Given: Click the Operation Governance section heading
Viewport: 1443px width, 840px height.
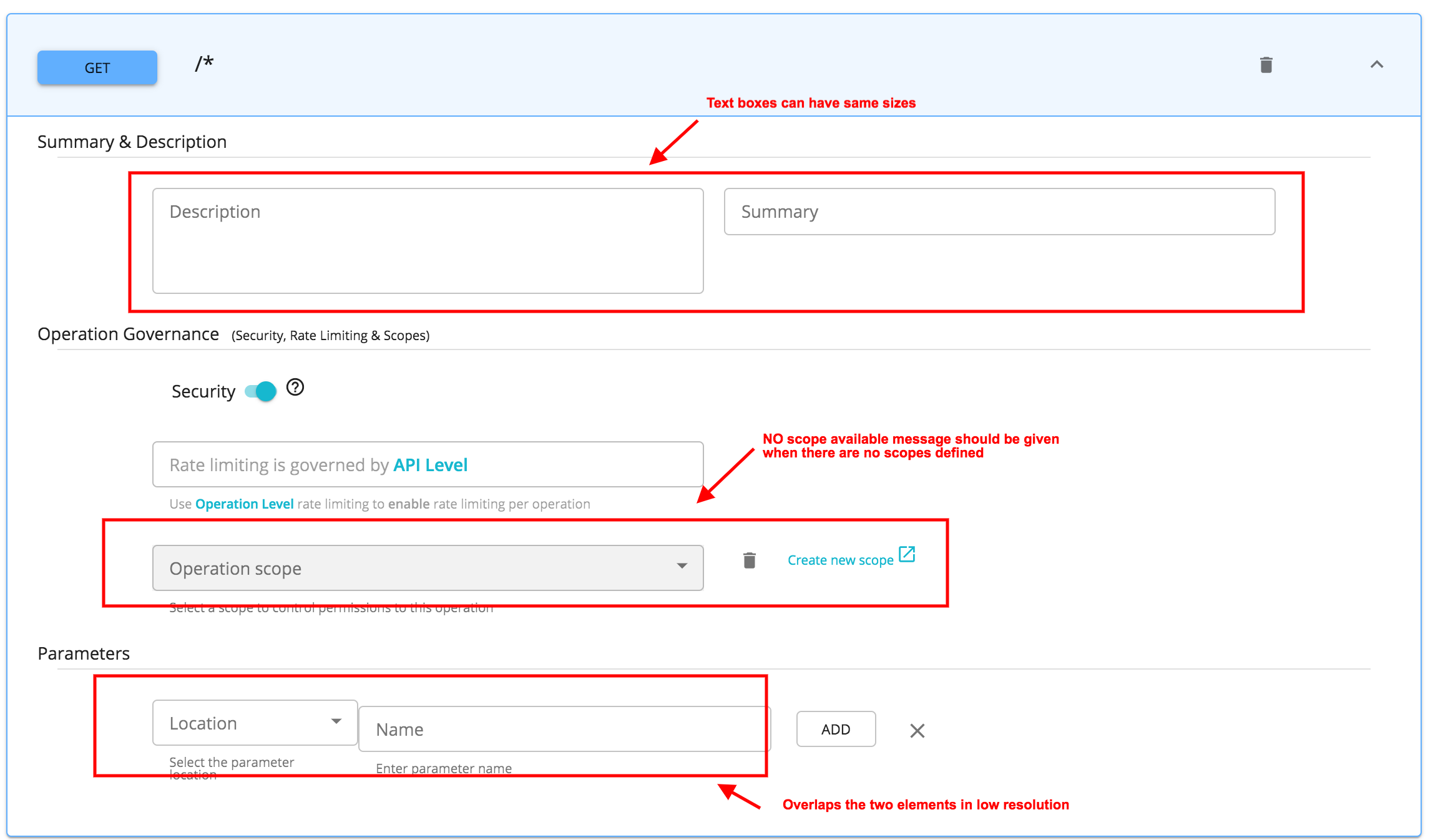Looking at the screenshot, I should point(128,334).
